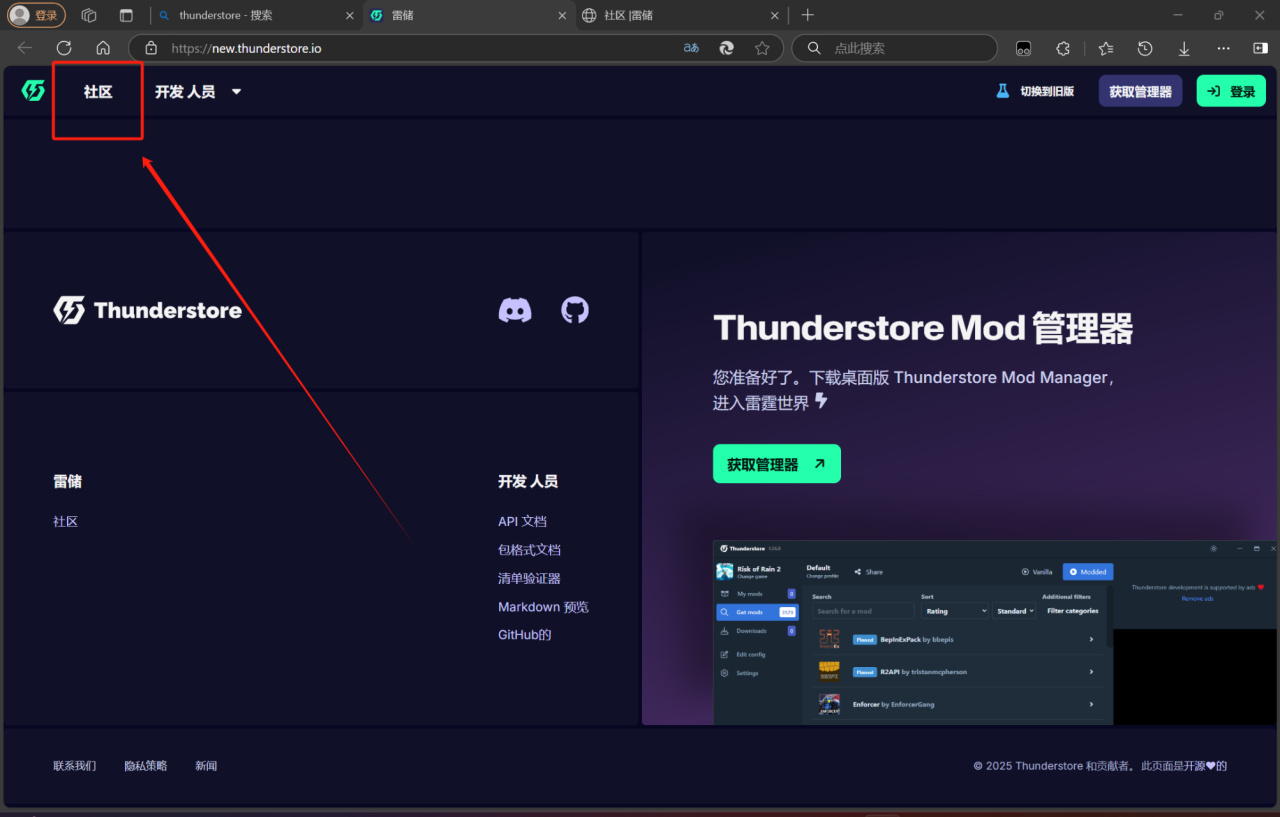This screenshot has width=1280, height=817.
Task: Open the API 文档 link
Action: 522,521
